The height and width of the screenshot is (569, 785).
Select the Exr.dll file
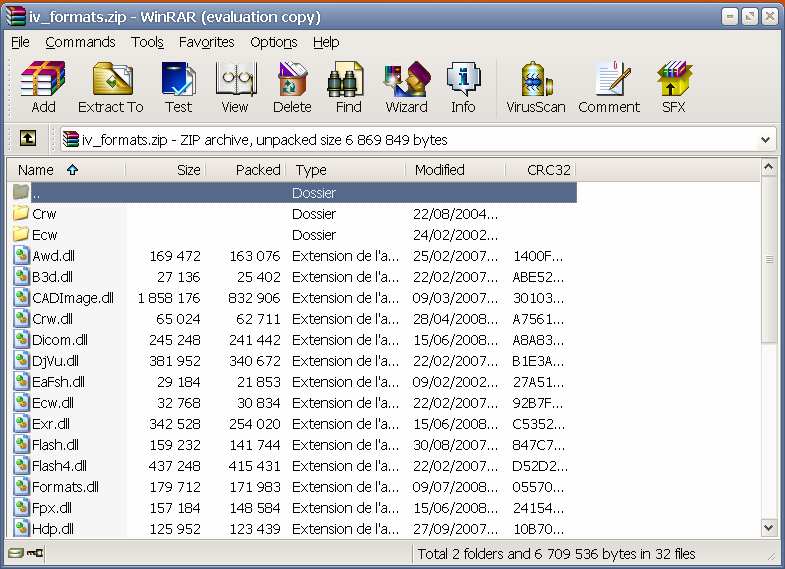(51, 424)
